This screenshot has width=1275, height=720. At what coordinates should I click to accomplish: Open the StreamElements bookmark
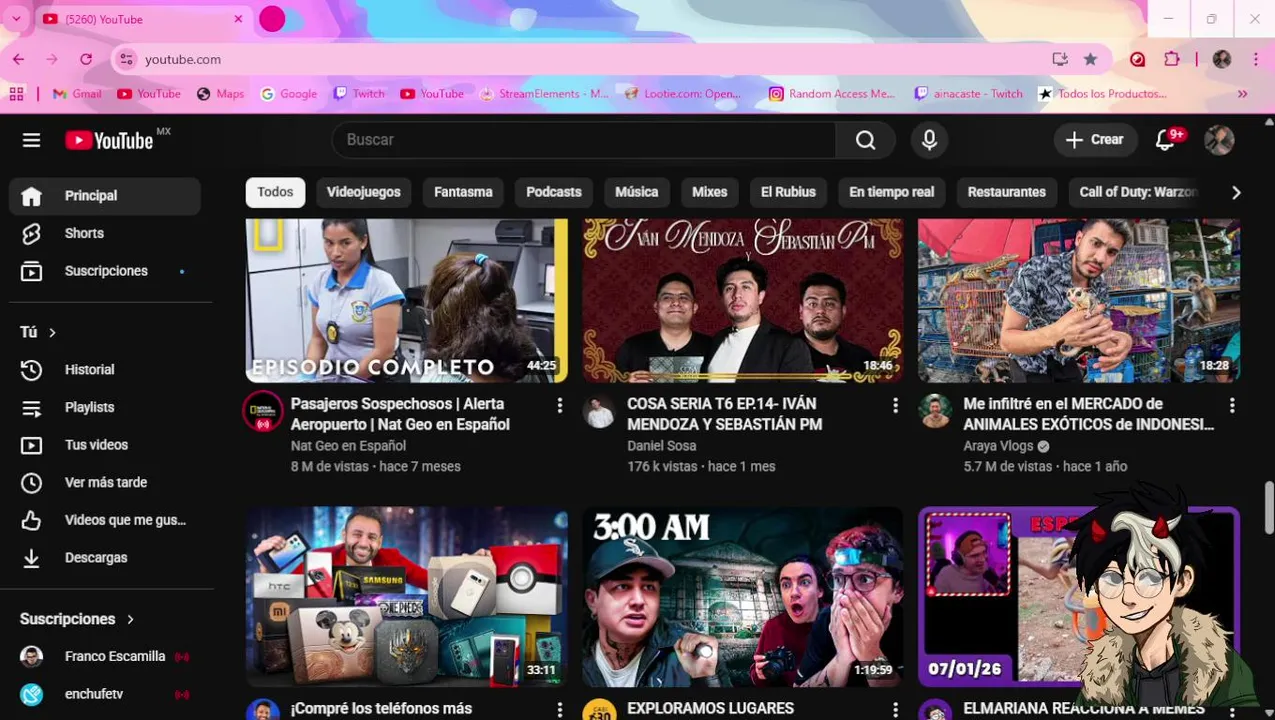(543, 93)
